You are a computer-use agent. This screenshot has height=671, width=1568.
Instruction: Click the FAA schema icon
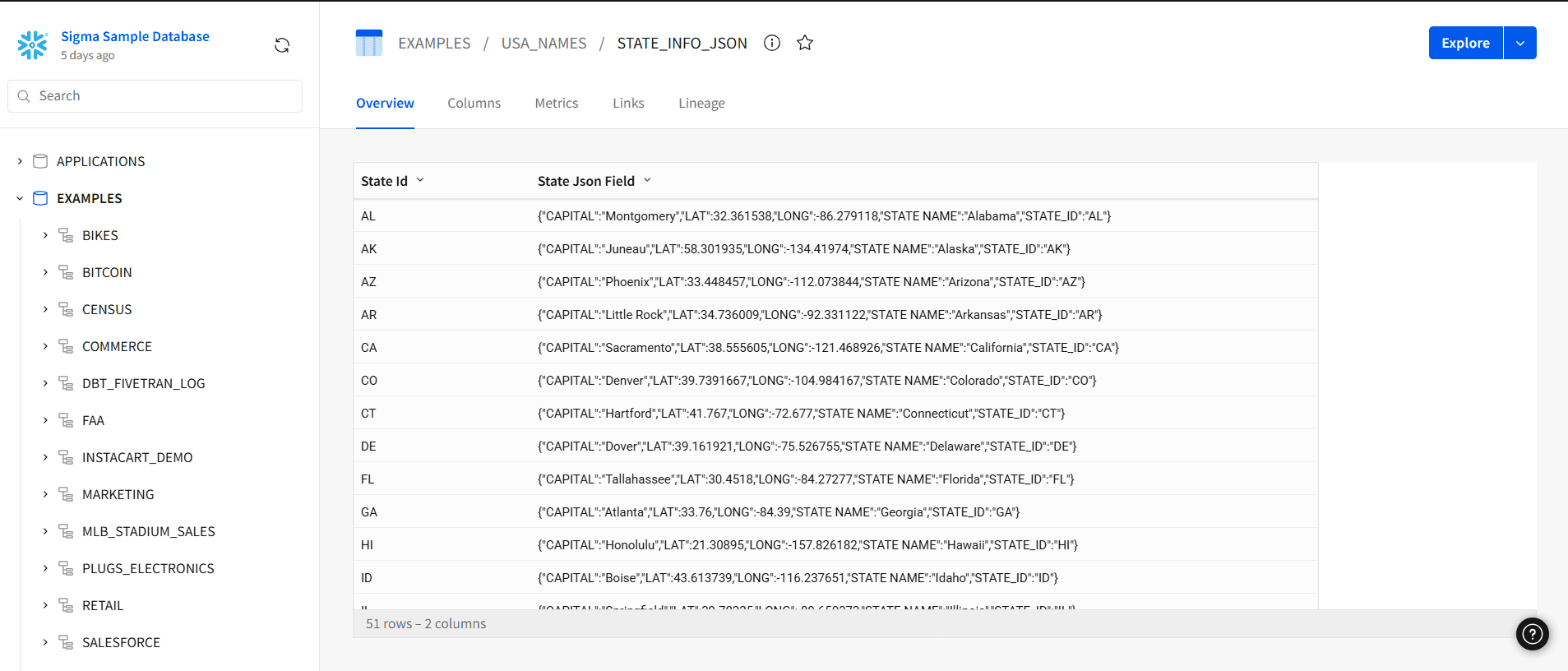tap(66, 420)
